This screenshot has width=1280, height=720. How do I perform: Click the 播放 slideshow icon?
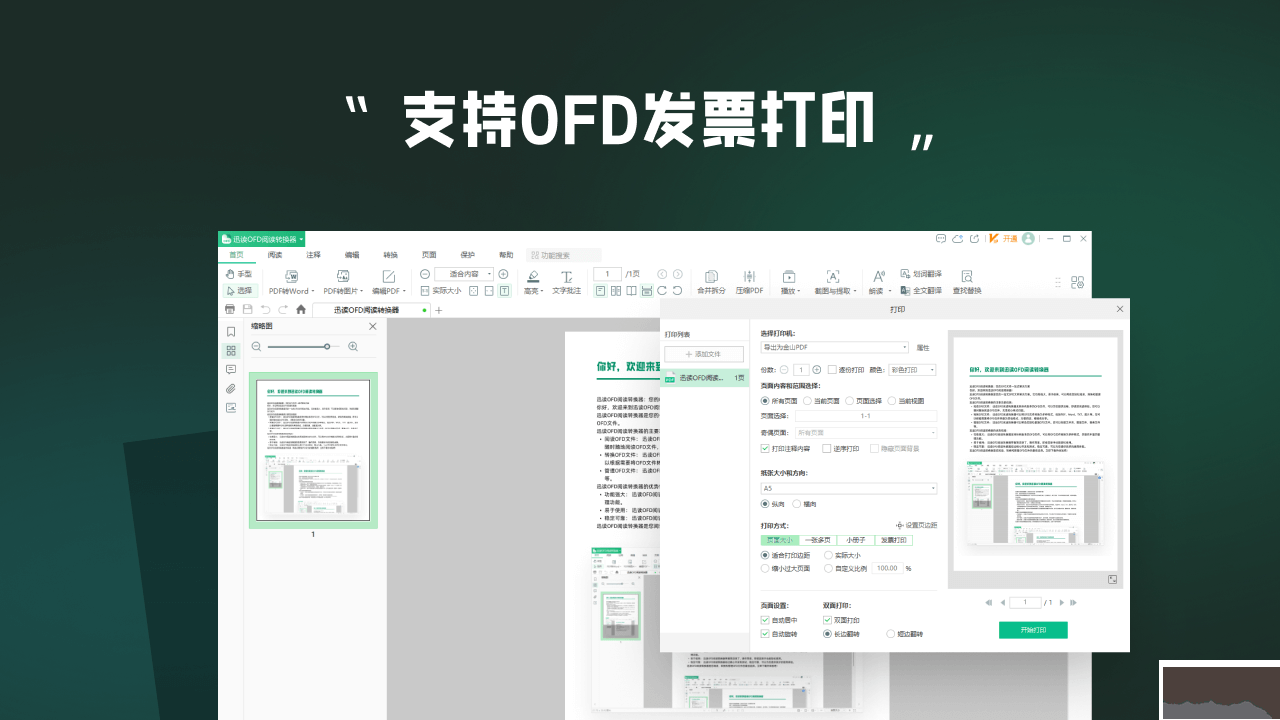[x=788, y=276]
